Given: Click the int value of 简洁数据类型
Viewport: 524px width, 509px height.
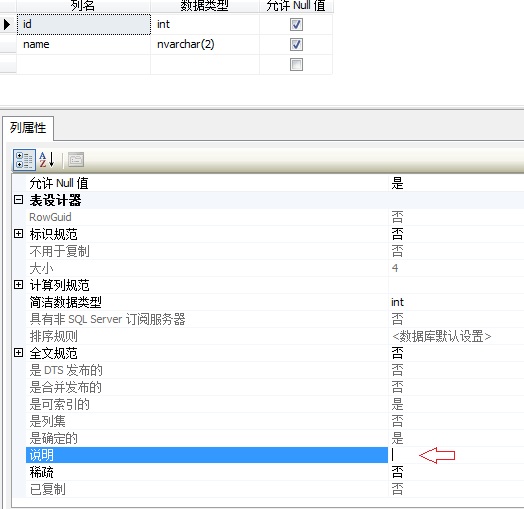Looking at the screenshot, I should pyautogui.click(x=397, y=302).
